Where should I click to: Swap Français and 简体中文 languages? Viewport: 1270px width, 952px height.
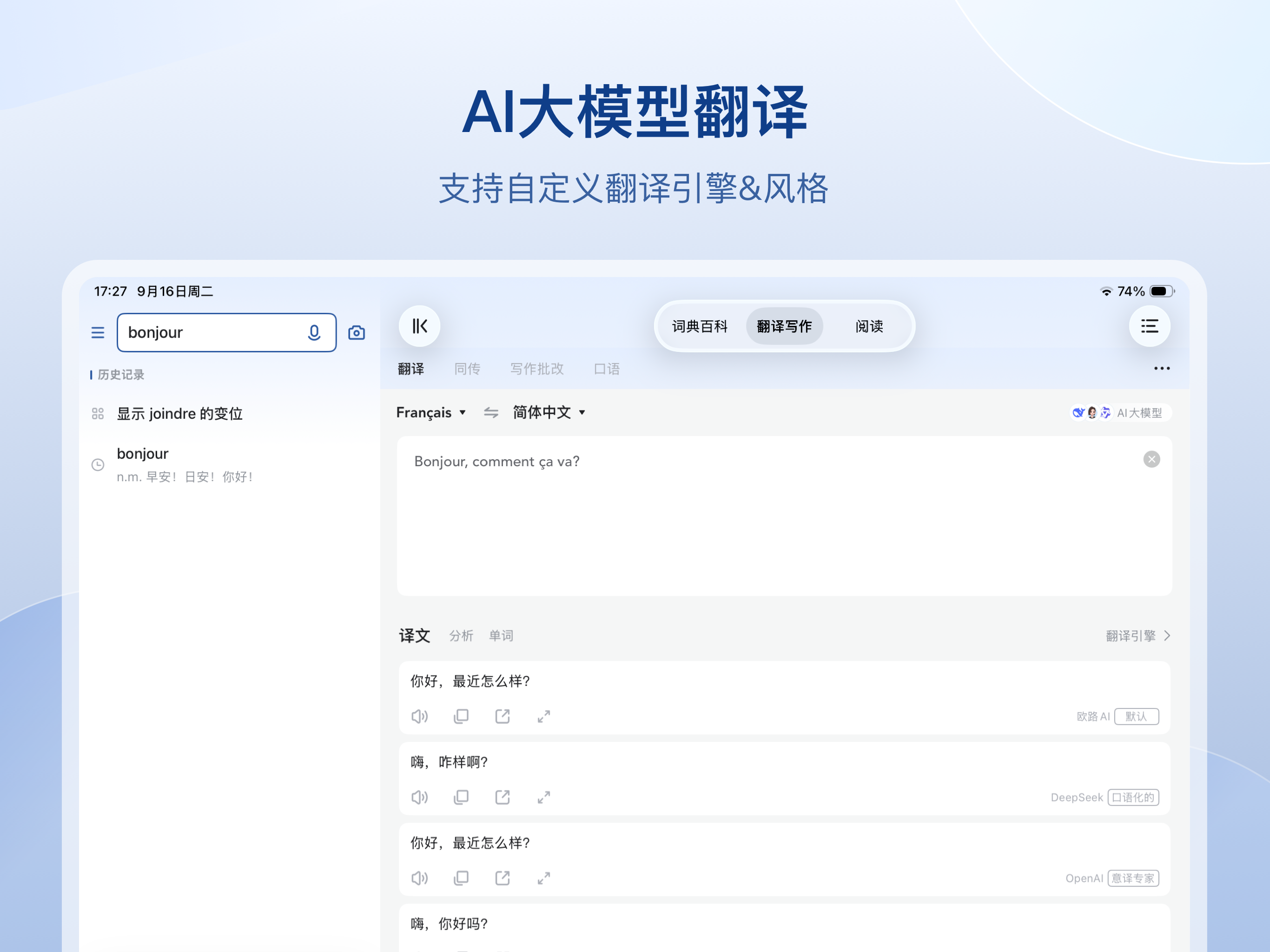(491, 412)
